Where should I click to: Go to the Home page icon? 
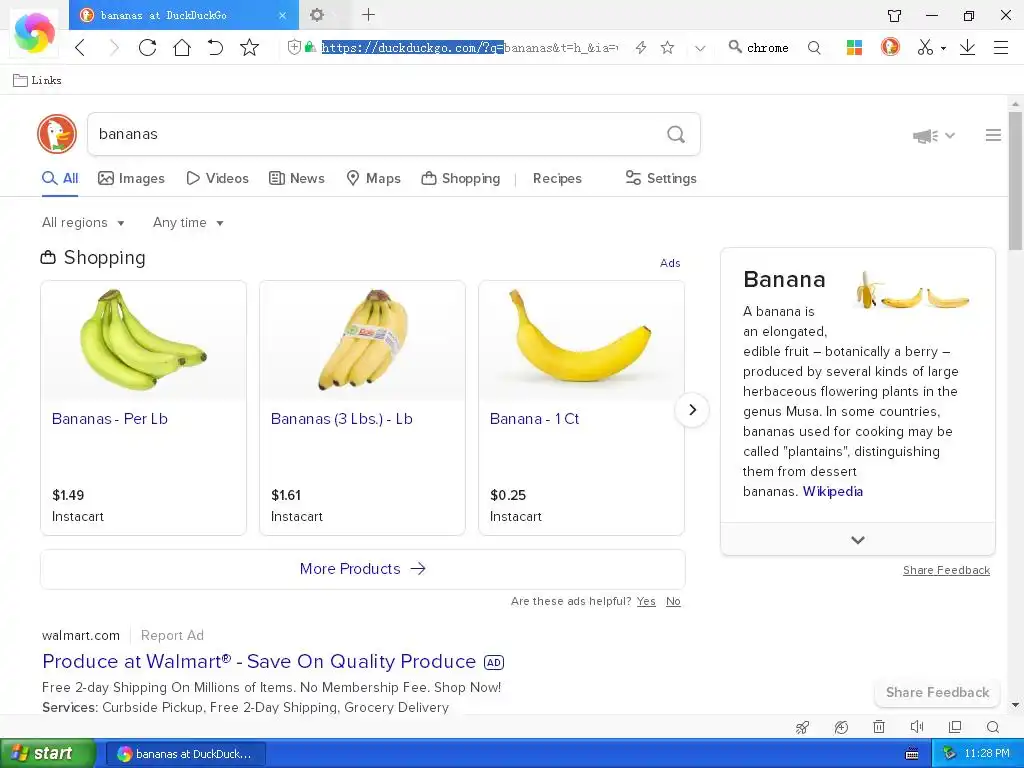(x=182, y=48)
